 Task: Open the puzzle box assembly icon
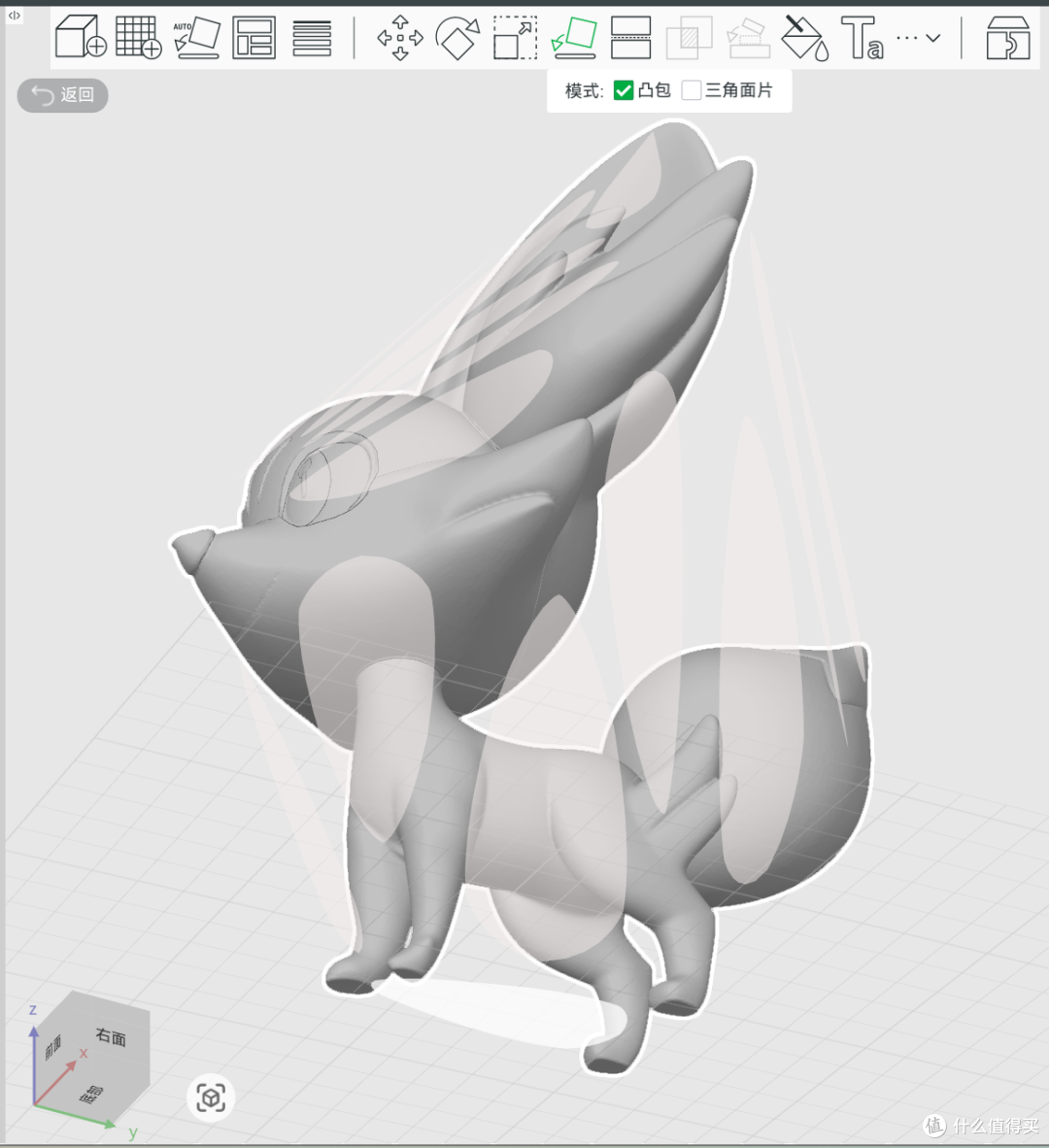(1008, 37)
